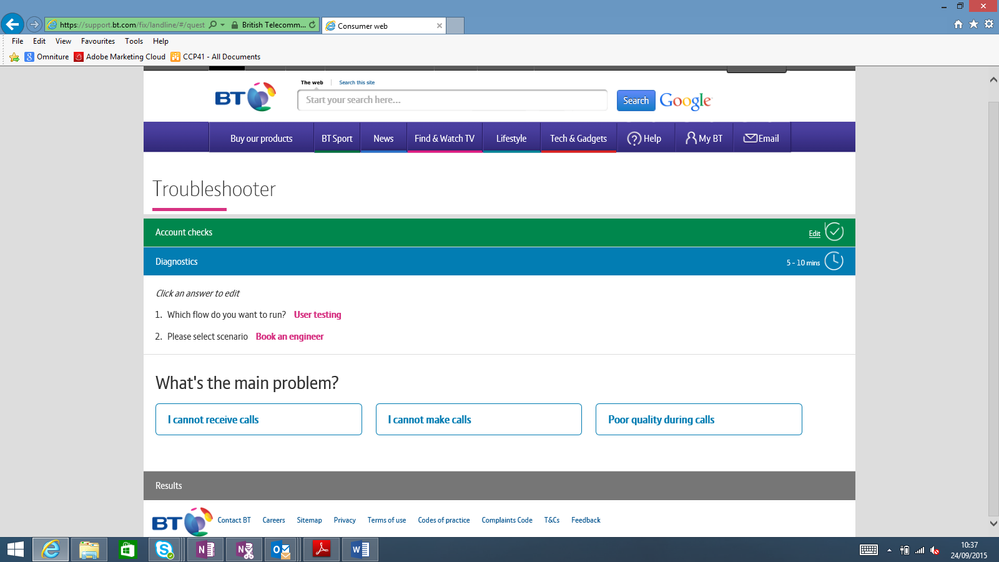This screenshot has height=562, width=999.
Task: Open the Favourites menu
Action: click(97, 41)
